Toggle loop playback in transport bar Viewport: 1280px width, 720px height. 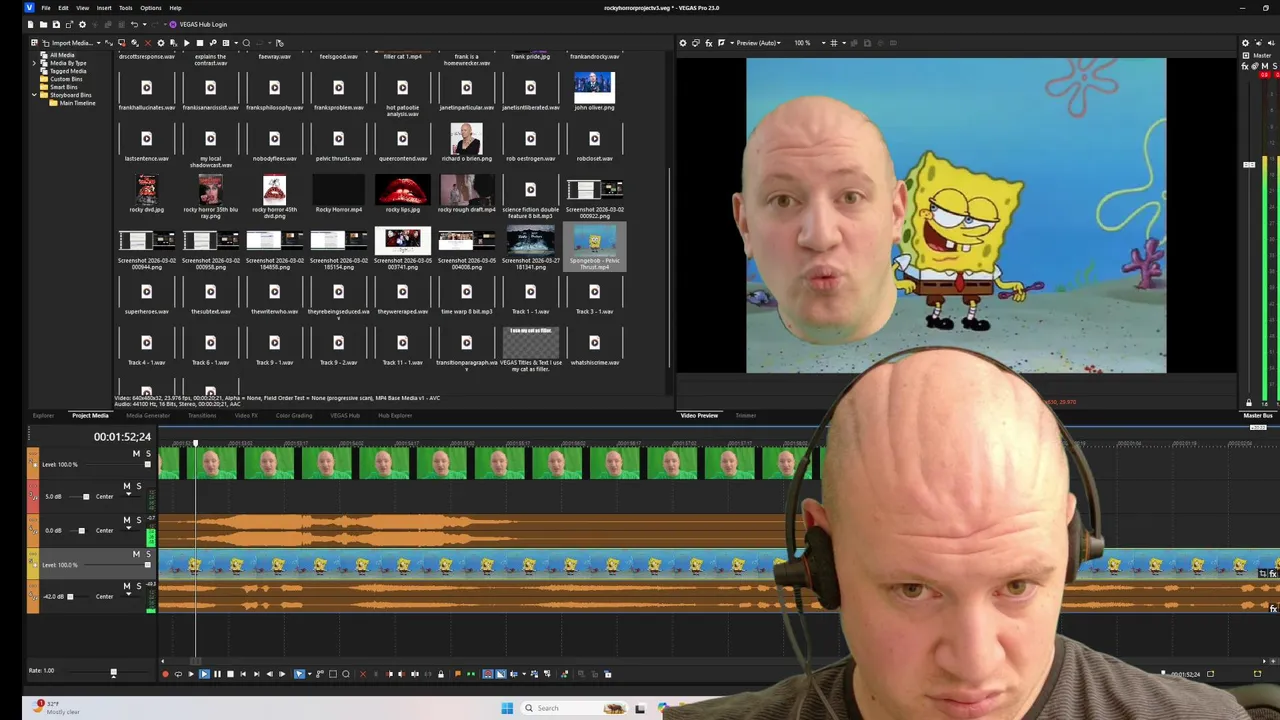(179, 674)
